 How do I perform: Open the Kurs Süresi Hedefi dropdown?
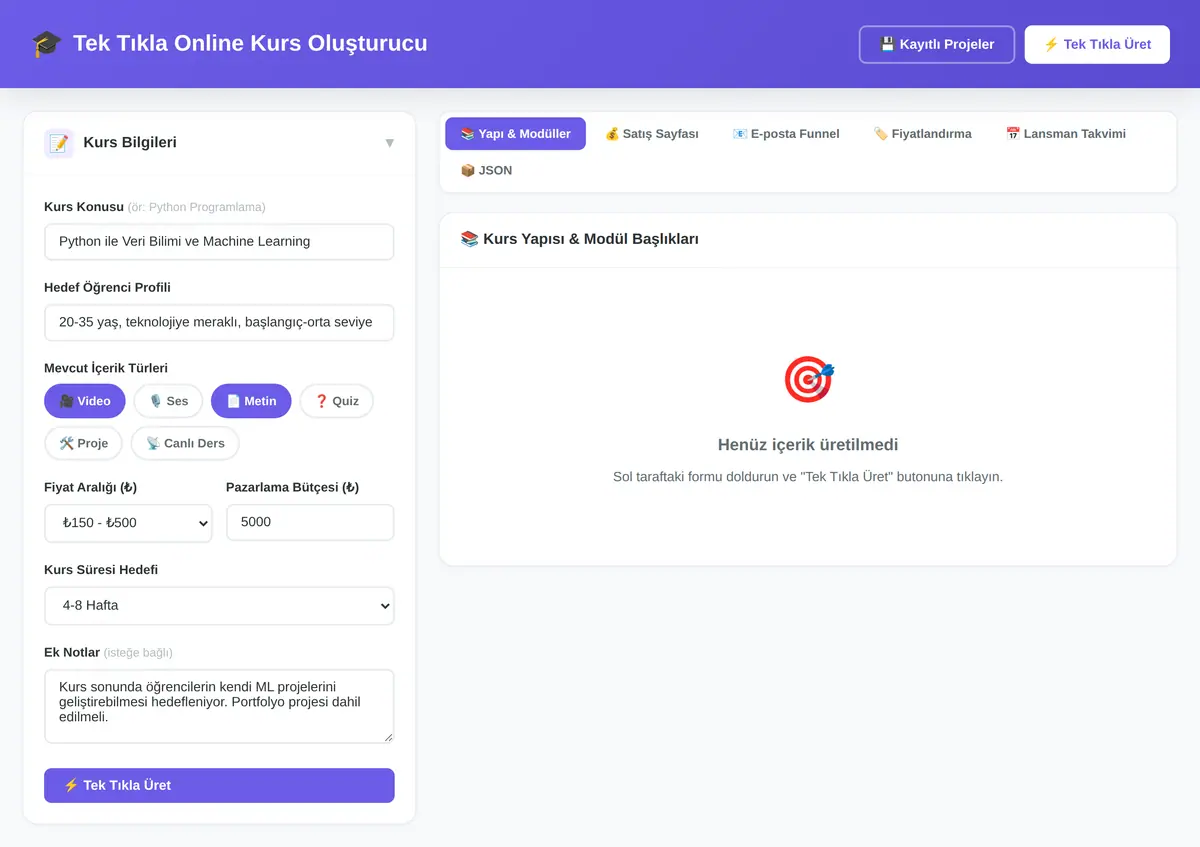click(x=219, y=605)
